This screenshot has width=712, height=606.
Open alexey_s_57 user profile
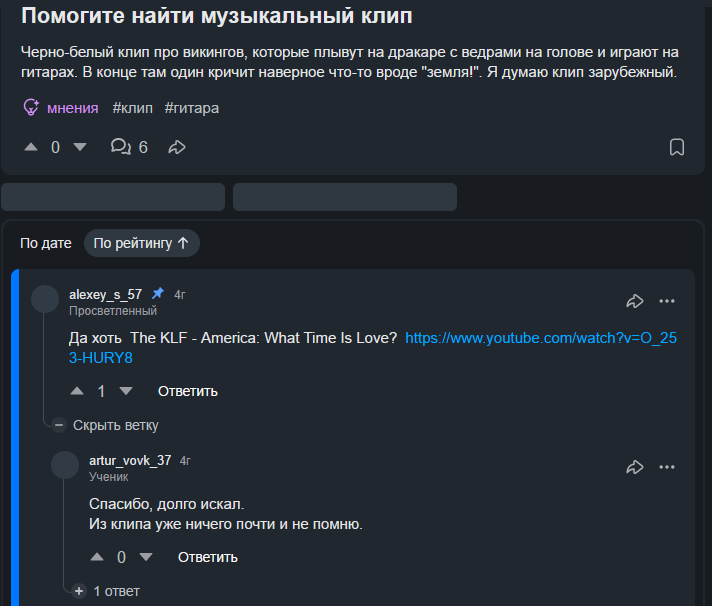(x=105, y=295)
